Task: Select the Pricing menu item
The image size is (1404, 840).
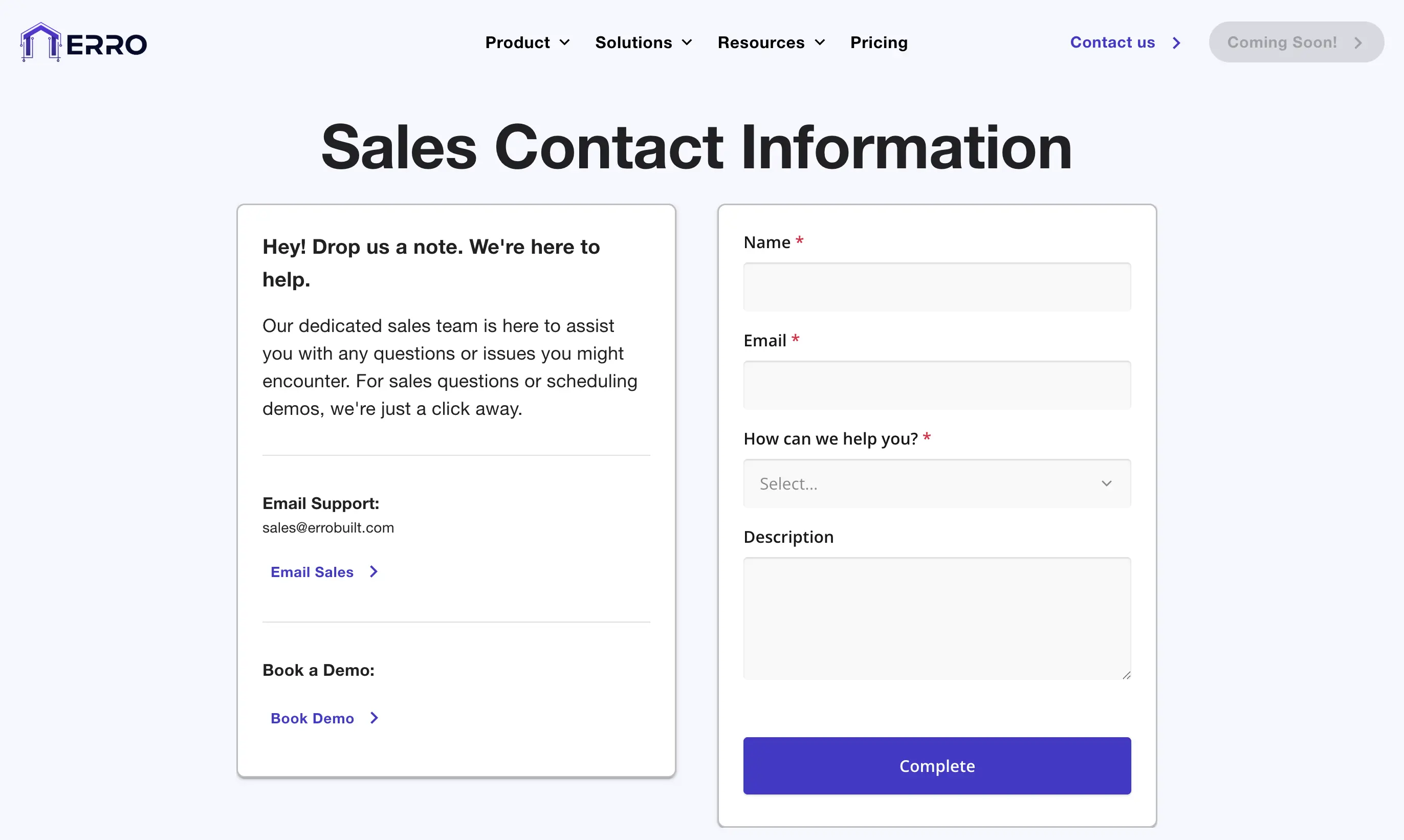Action: coord(879,42)
